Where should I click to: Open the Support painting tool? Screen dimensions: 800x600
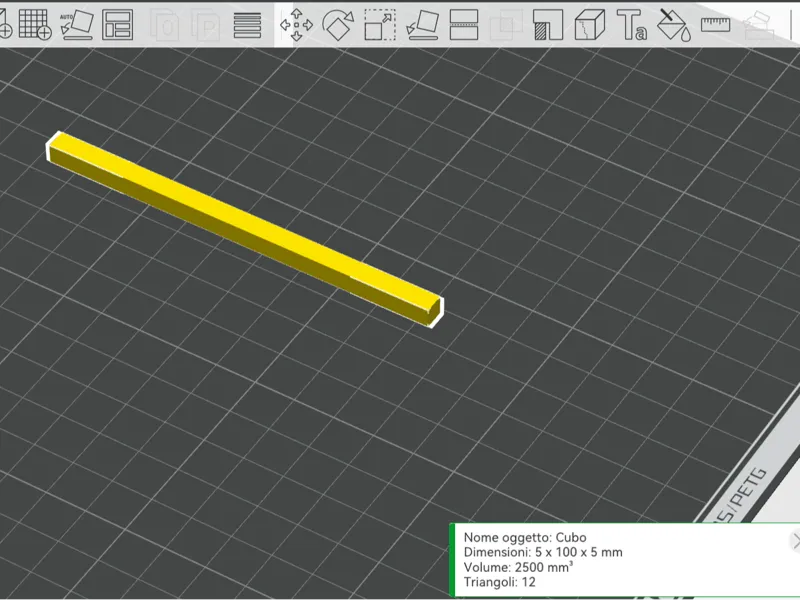point(547,24)
